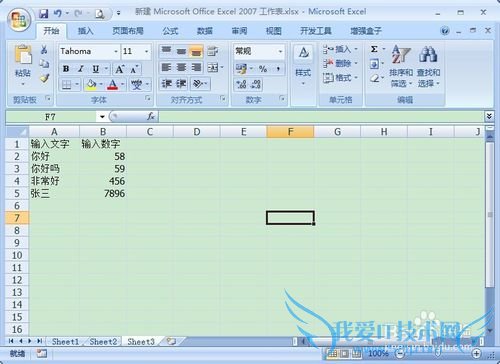500x364 pixels.
Task: Click the text orientation icon
Action: coord(198,84)
